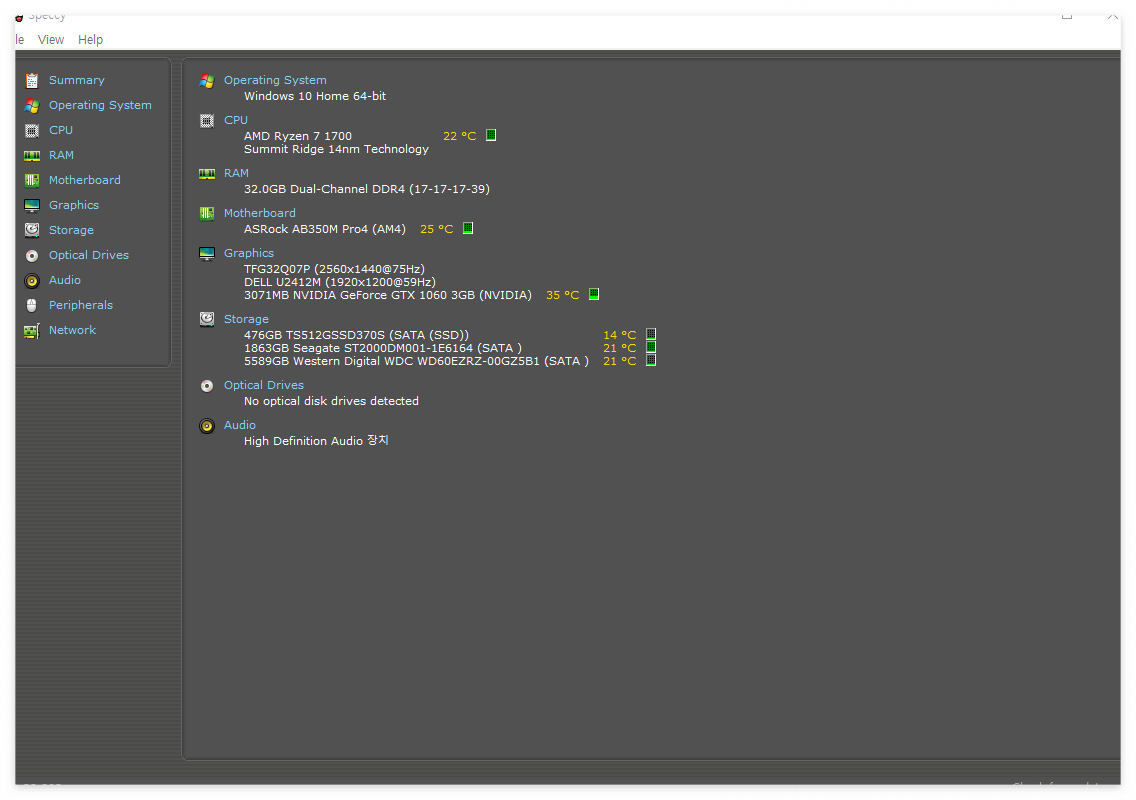This screenshot has width=1136, height=800.
Task: Go to Audio section in sidebar
Action: (64, 280)
